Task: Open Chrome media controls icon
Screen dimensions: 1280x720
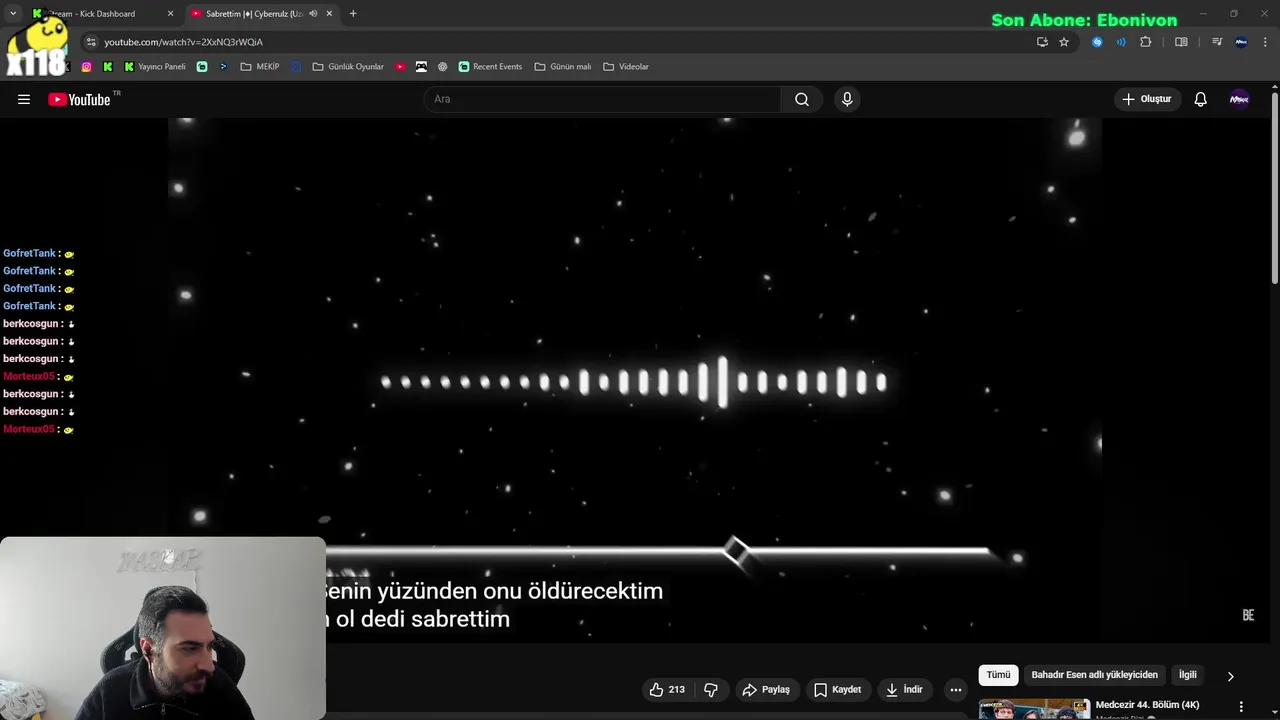Action: tap(1217, 42)
